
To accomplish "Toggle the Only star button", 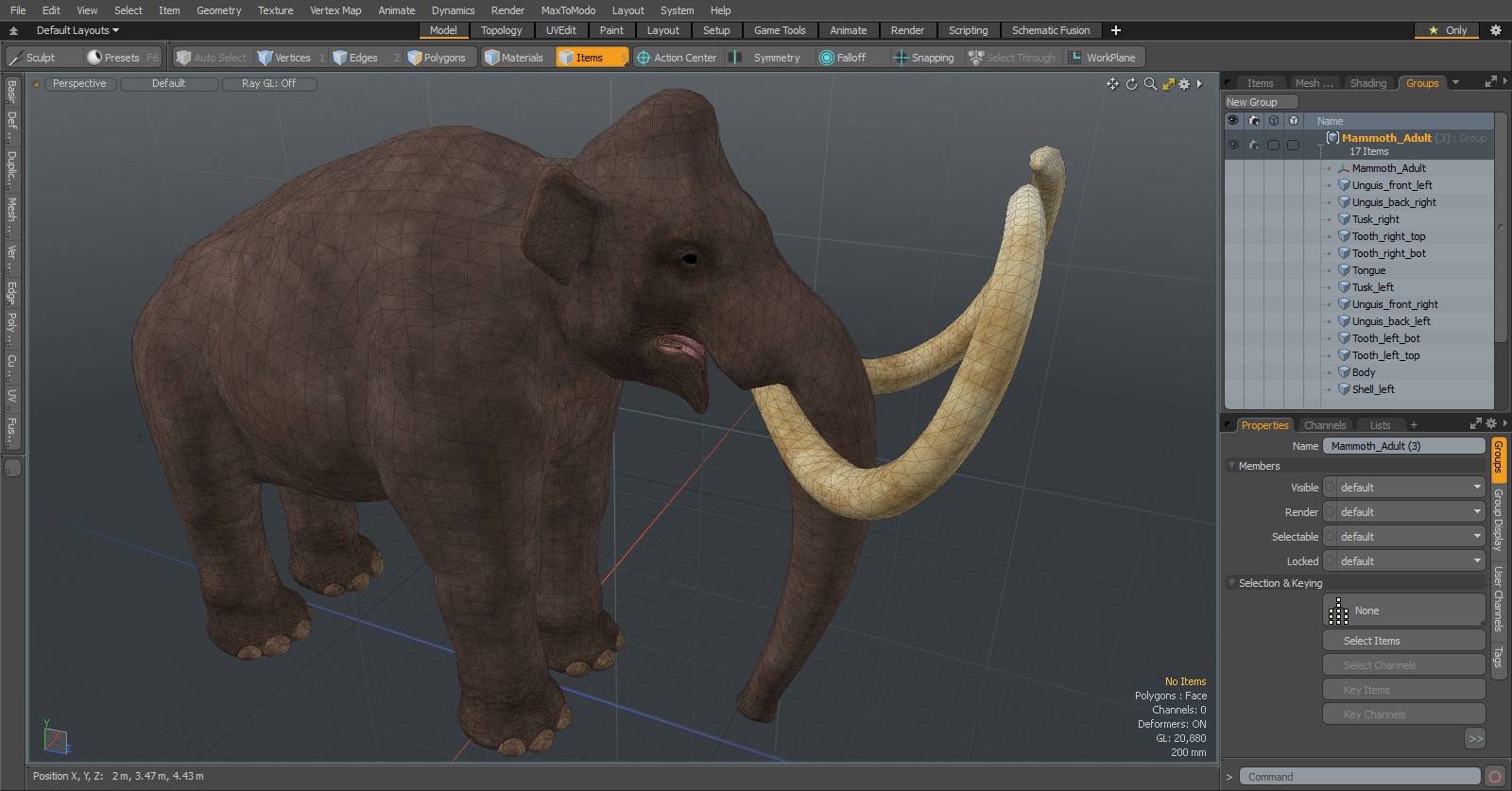I will tap(1448, 30).
